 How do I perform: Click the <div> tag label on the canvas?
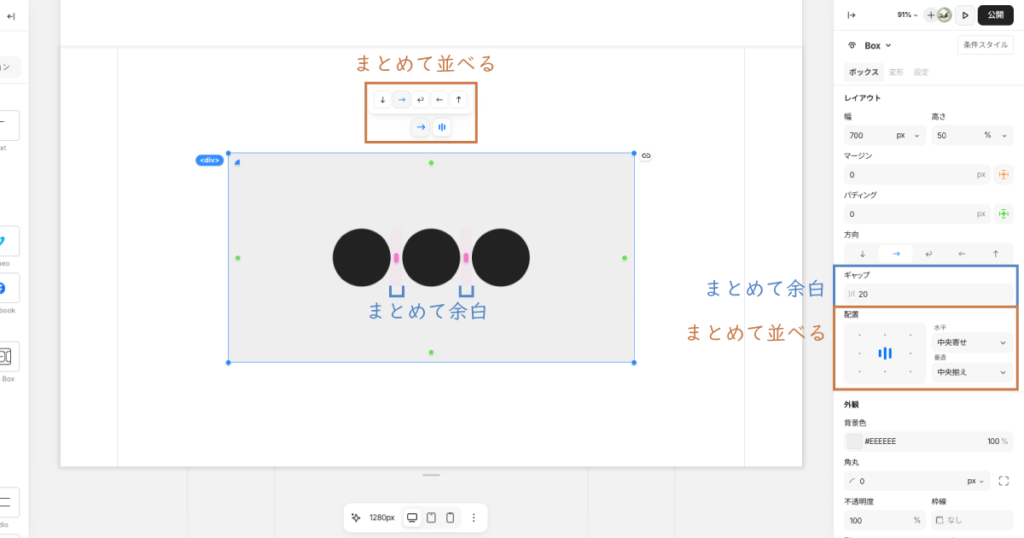pos(209,160)
